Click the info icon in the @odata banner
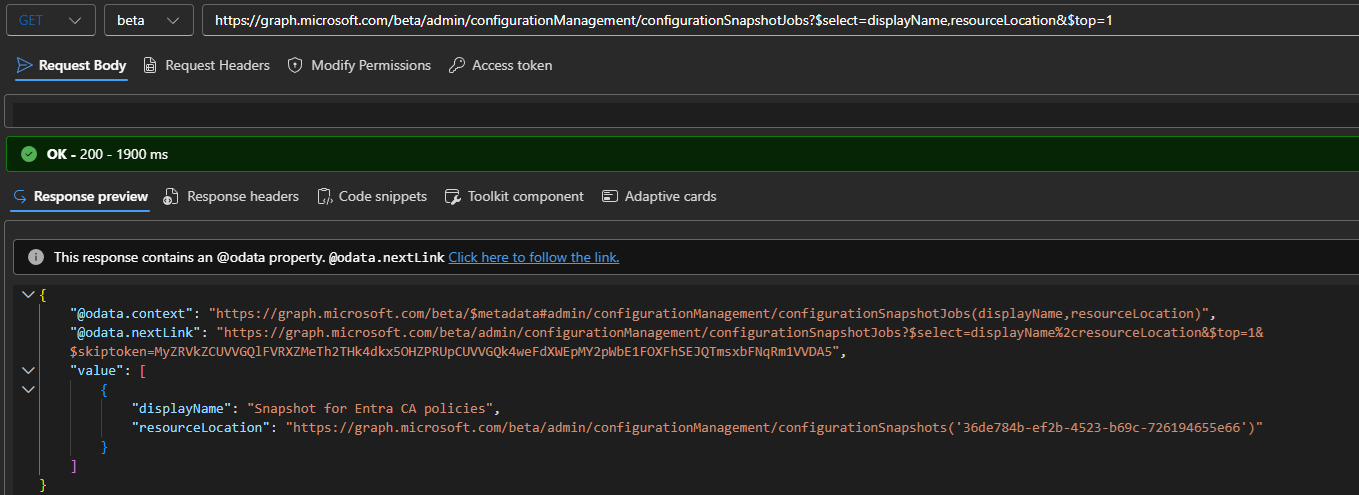1359x495 pixels. (x=36, y=257)
